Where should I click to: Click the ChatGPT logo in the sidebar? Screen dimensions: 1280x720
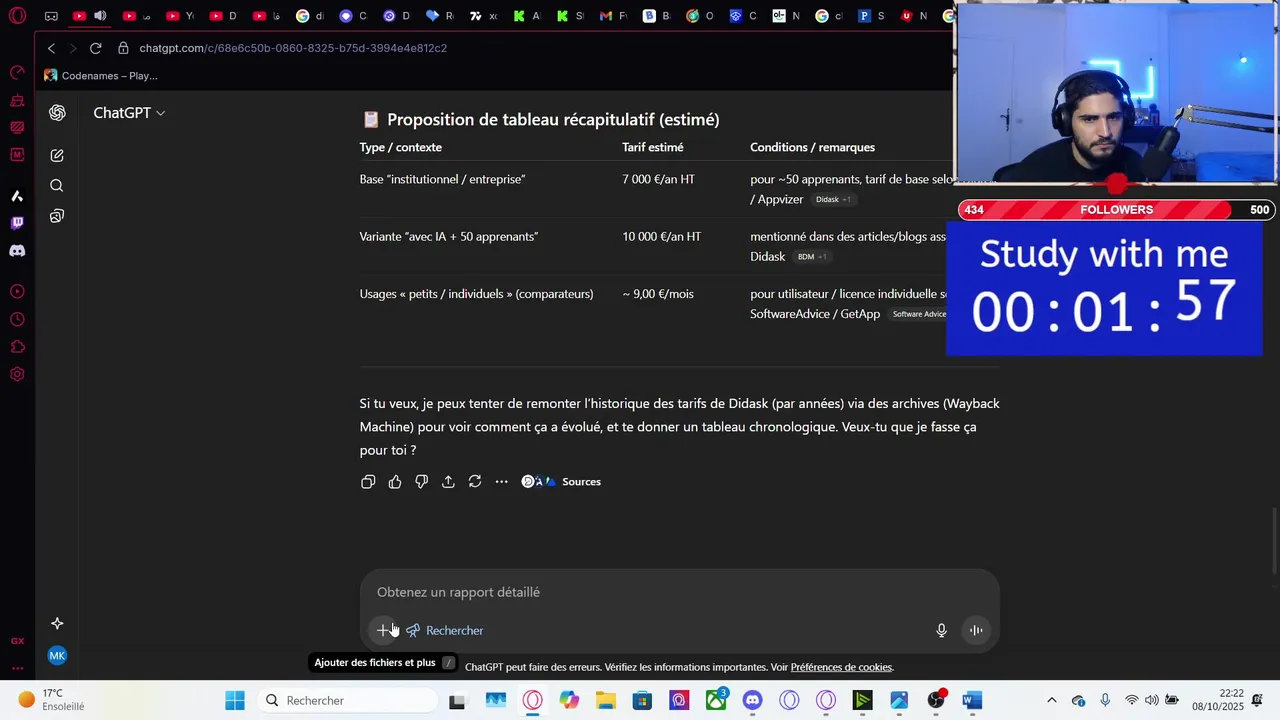tap(57, 113)
